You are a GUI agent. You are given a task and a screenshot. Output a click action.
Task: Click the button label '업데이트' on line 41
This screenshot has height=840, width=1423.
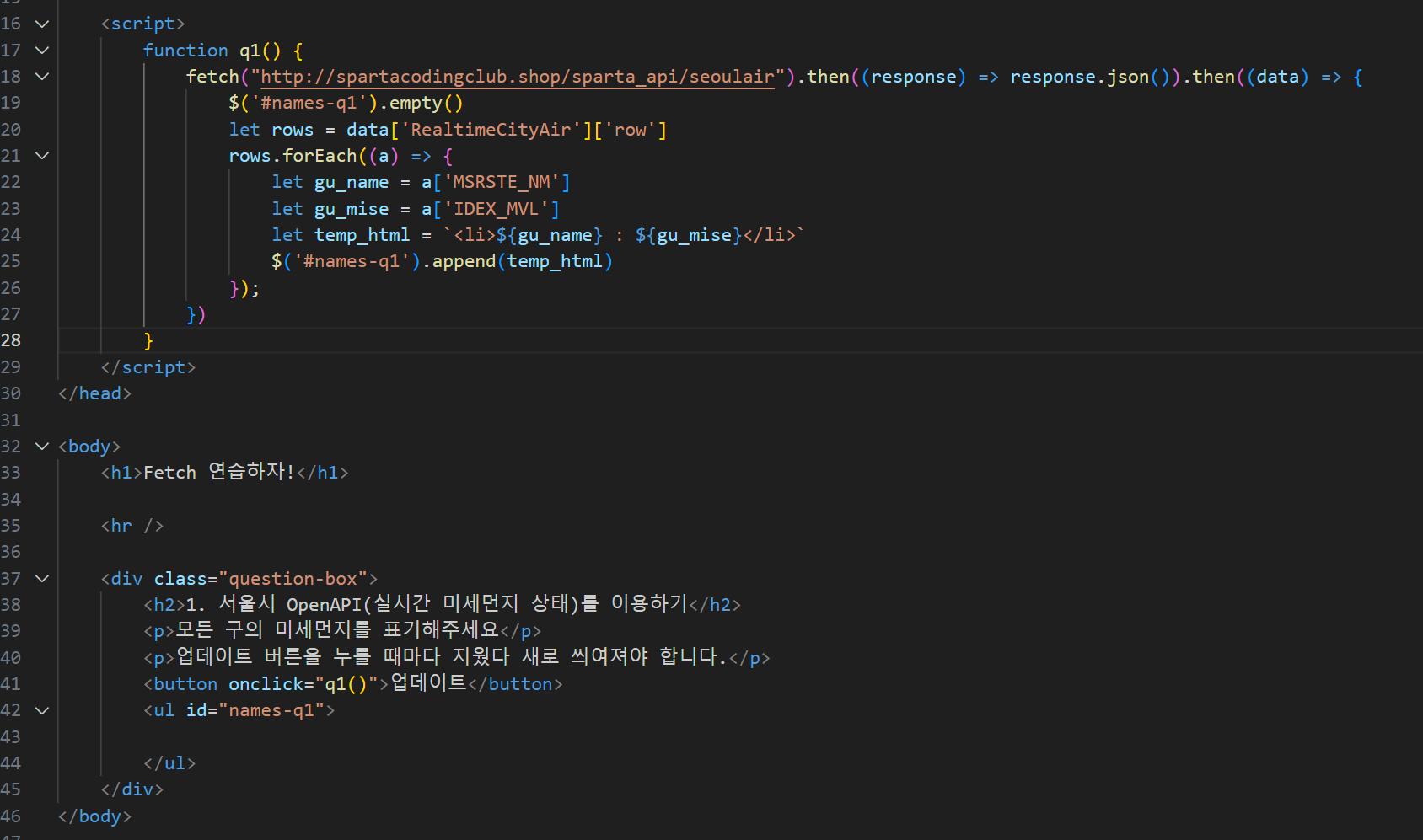point(428,682)
